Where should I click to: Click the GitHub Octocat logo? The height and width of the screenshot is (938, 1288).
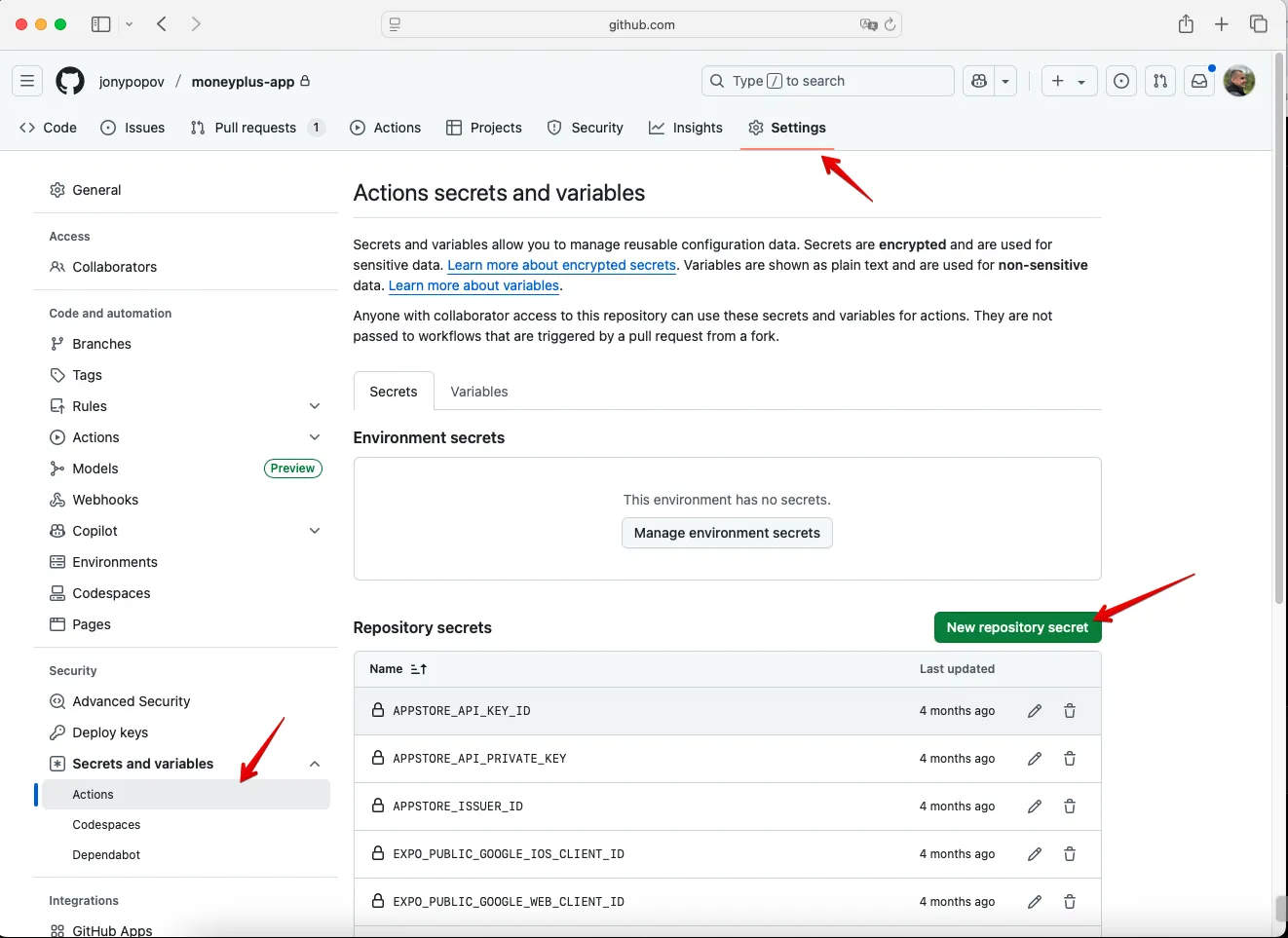[x=70, y=81]
